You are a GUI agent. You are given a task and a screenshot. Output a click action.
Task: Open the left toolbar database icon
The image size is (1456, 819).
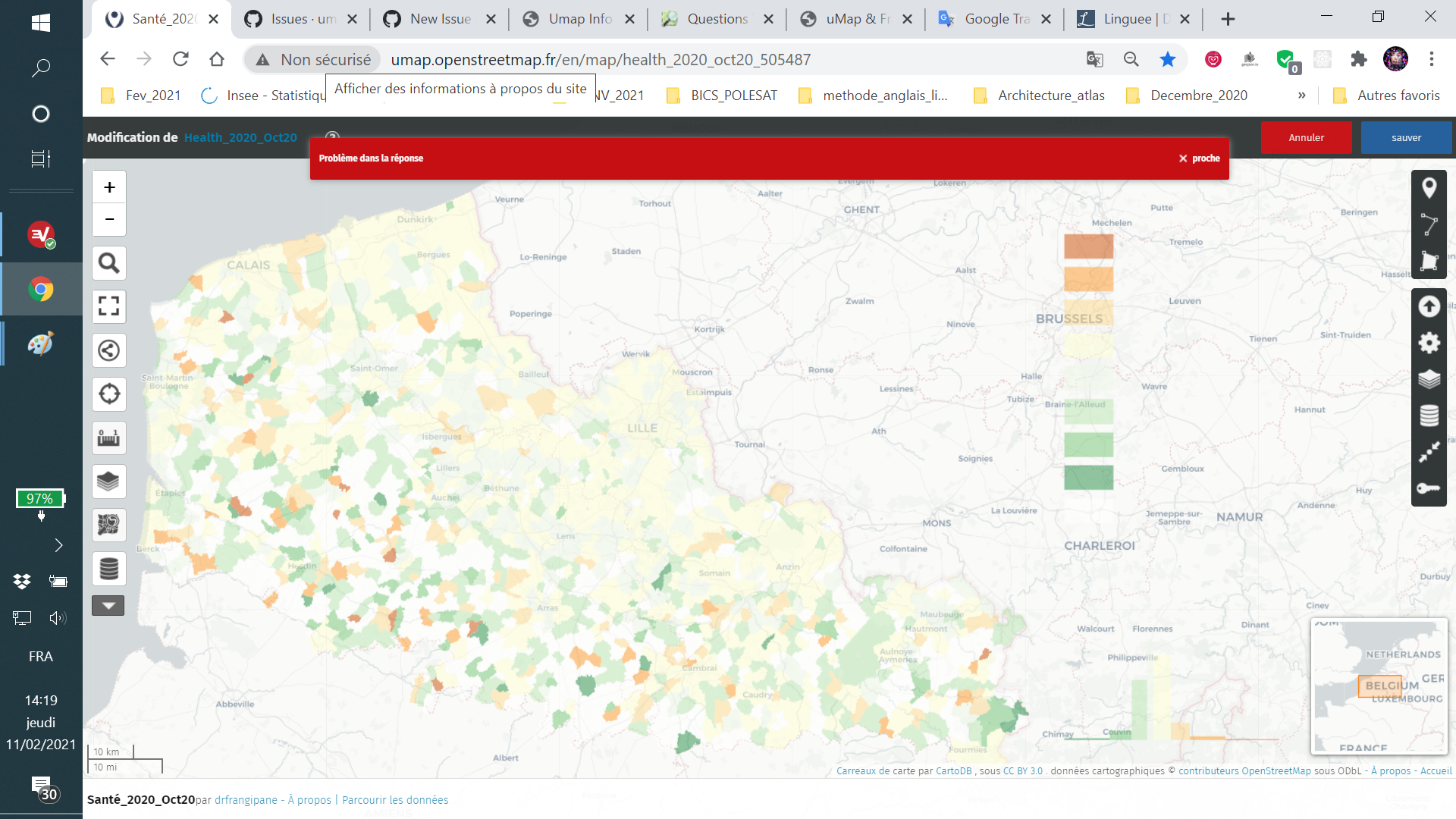click(x=109, y=568)
